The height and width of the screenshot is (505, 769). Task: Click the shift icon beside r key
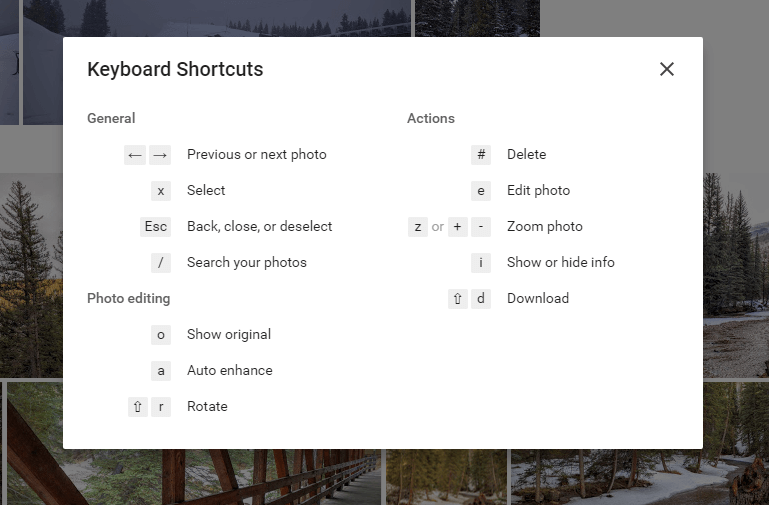click(x=138, y=406)
